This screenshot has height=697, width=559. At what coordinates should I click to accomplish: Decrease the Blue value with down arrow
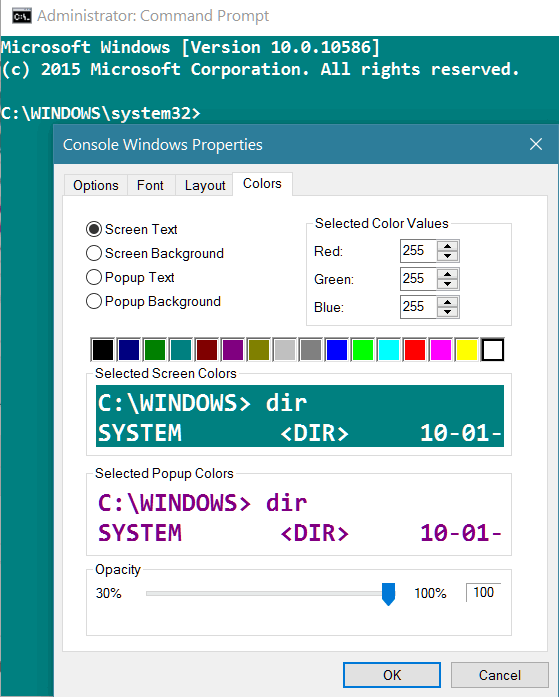point(447,312)
